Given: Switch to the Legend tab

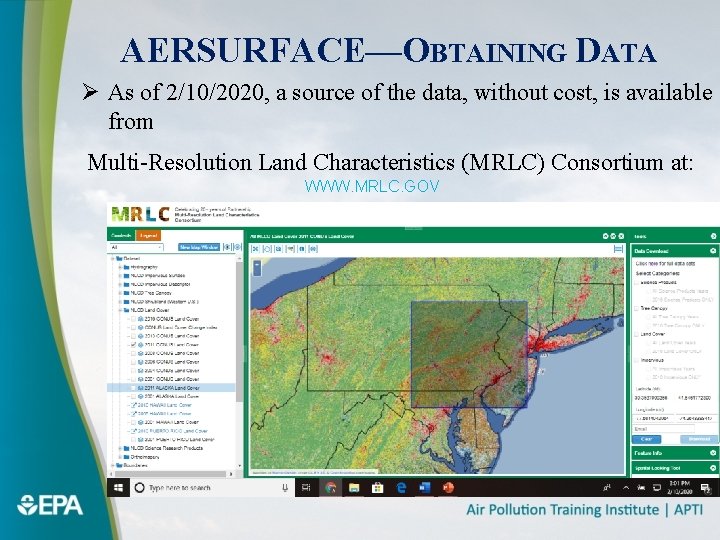Looking at the screenshot, I should [x=148, y=236].
